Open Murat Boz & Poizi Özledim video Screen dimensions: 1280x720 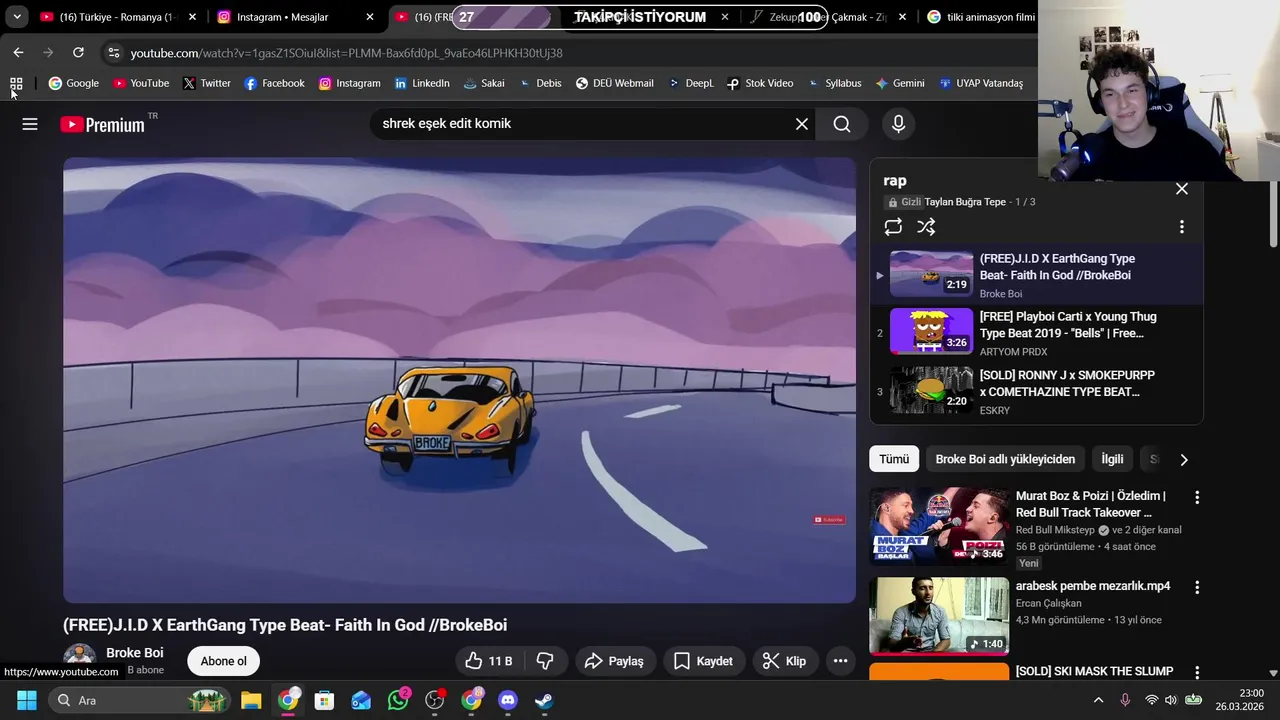point(1091,504)
